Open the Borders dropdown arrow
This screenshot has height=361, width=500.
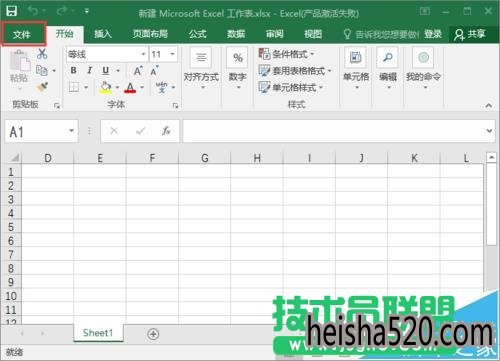click(86, 87)
